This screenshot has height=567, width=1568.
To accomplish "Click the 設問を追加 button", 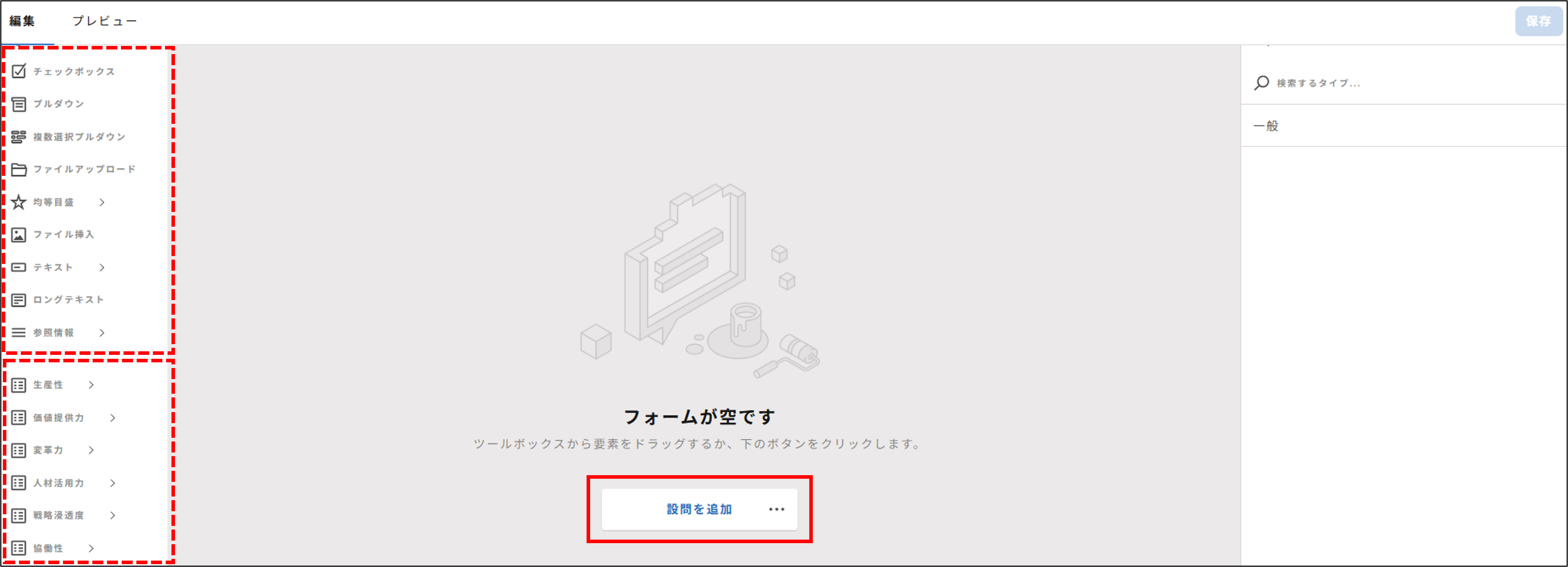I will tap(699, 509).
